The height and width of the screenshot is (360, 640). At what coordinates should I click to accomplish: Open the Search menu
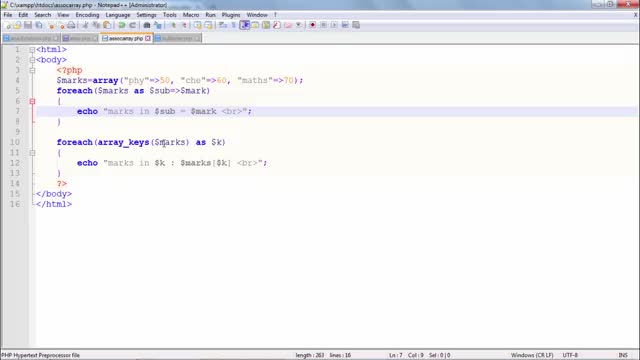point(42,15)
